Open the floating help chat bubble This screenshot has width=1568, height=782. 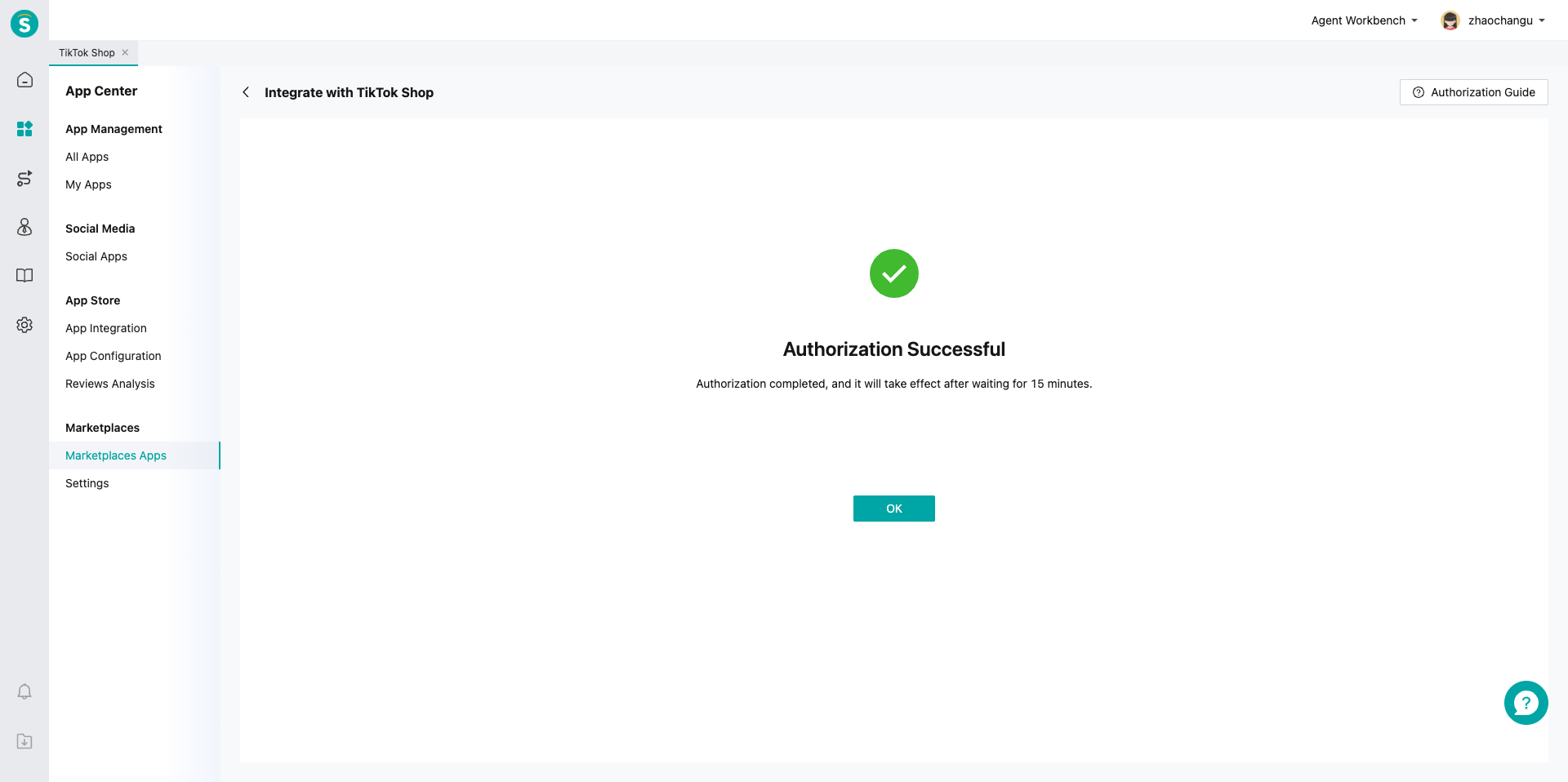[x=1526, y=703]
